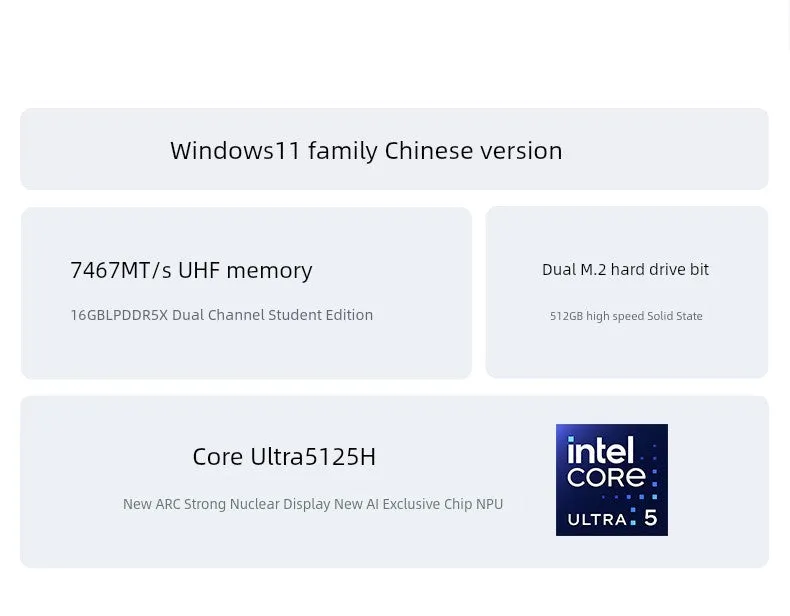This screenshot has width=790, height=616.
Task: Click the numeral 5 in the Intel badge
Action: pyautogui.click(x=650, y=518)
